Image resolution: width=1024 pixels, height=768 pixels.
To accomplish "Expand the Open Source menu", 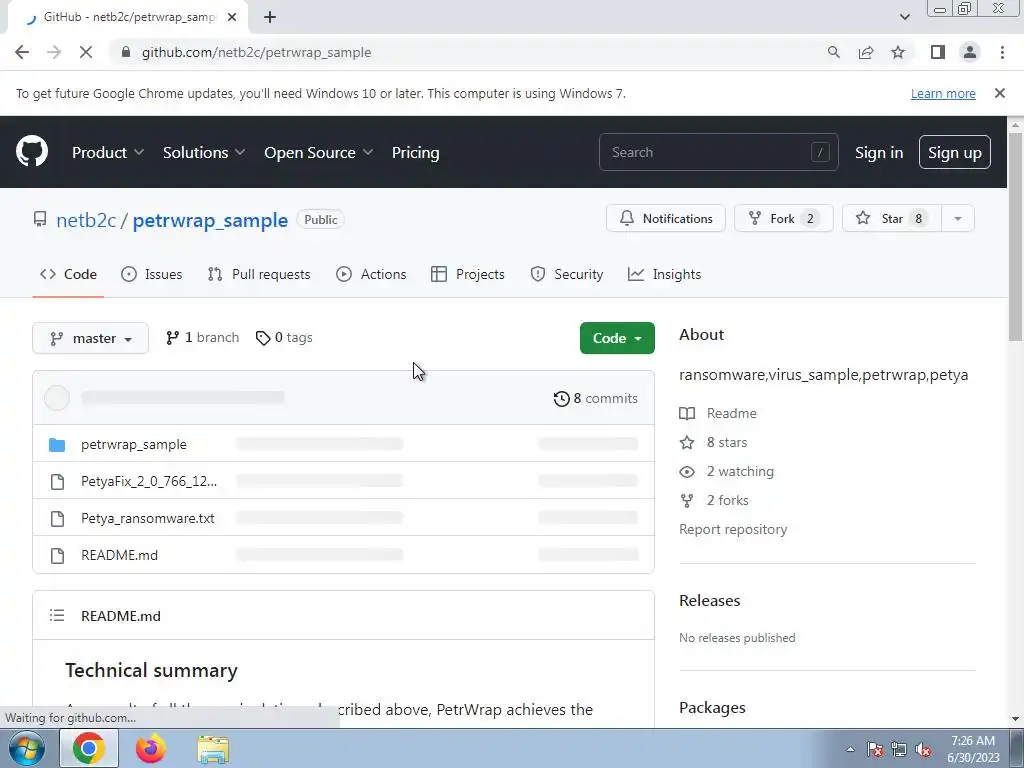I will click(319, 152).
